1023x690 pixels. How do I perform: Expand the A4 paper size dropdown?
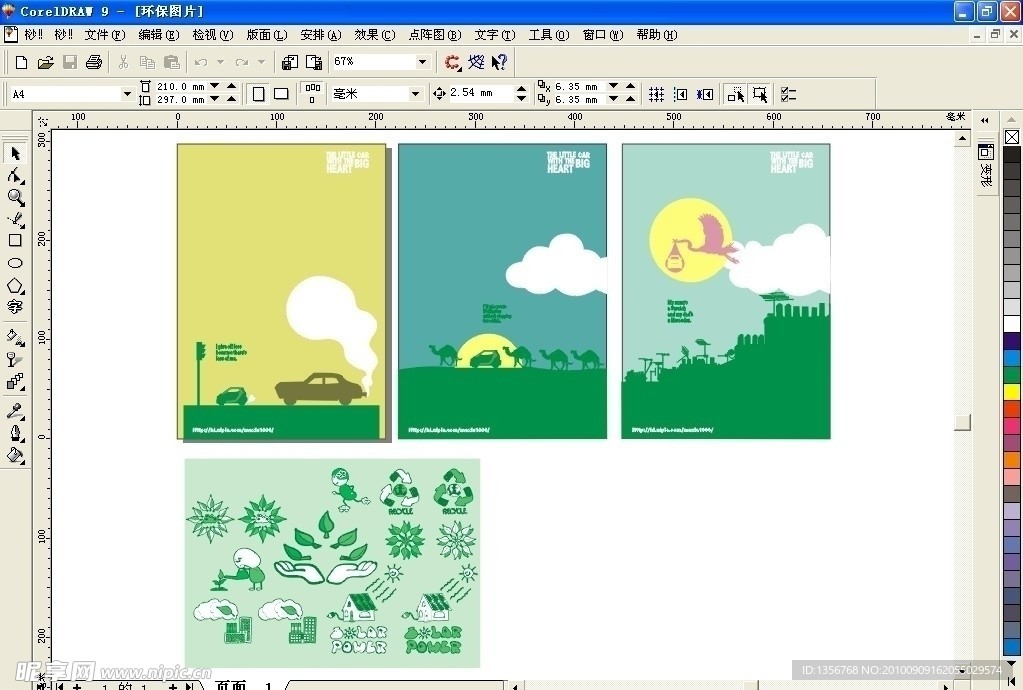pyautogui.click(x=127, y=94)
